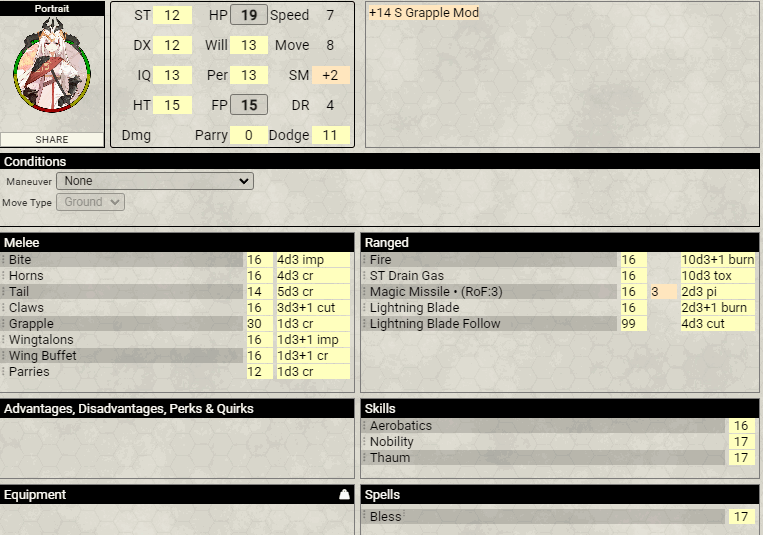Viewport: 763px width, 535px height.
Task: Click the Ranged section header
Action: (x=560, y=242)
